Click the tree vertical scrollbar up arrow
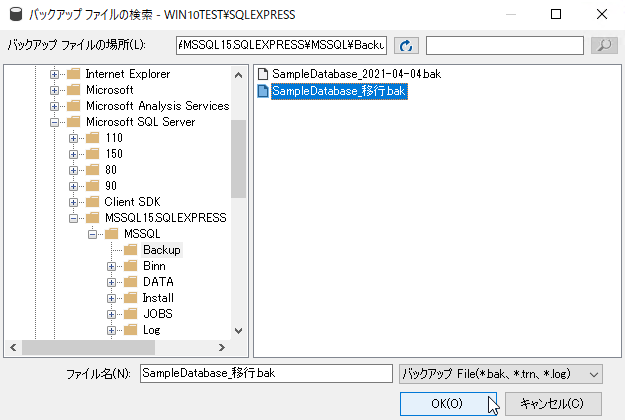This screenshot has width=625, height=420. coord(238,75)
